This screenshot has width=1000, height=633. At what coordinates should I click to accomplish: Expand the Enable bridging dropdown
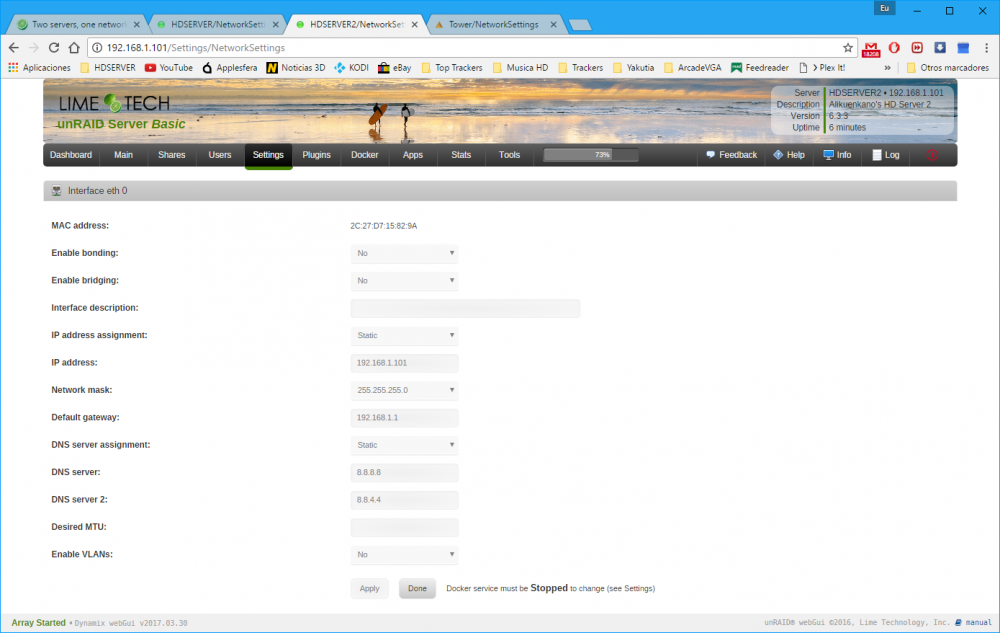tap(404, 280)
